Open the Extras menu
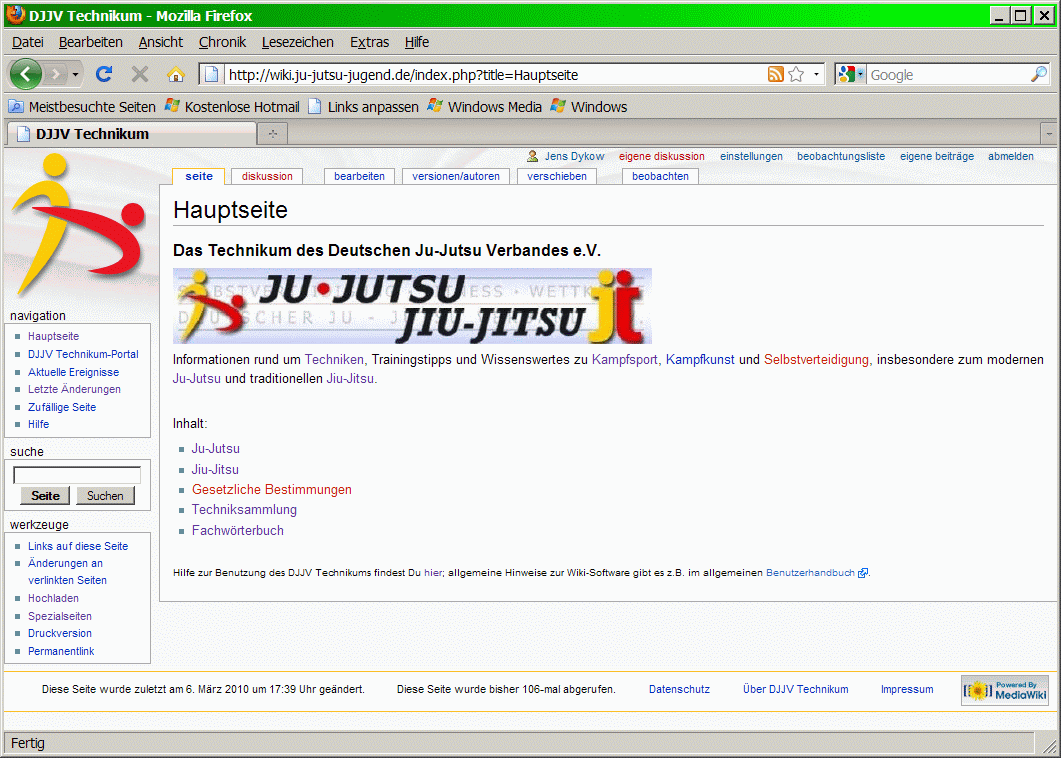 click(x=369, y=42)
